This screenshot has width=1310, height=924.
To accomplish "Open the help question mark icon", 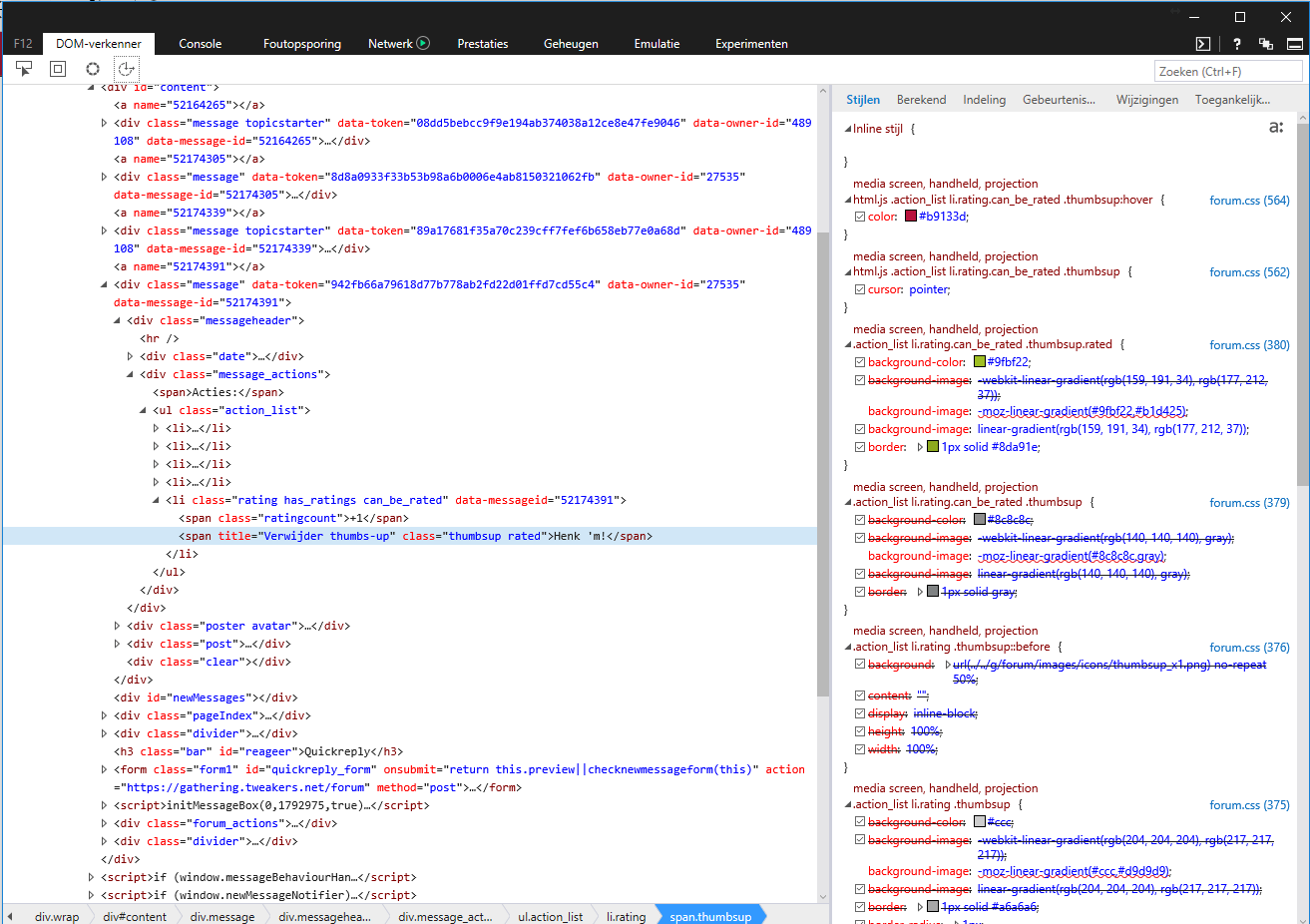I will [1237, 44].
